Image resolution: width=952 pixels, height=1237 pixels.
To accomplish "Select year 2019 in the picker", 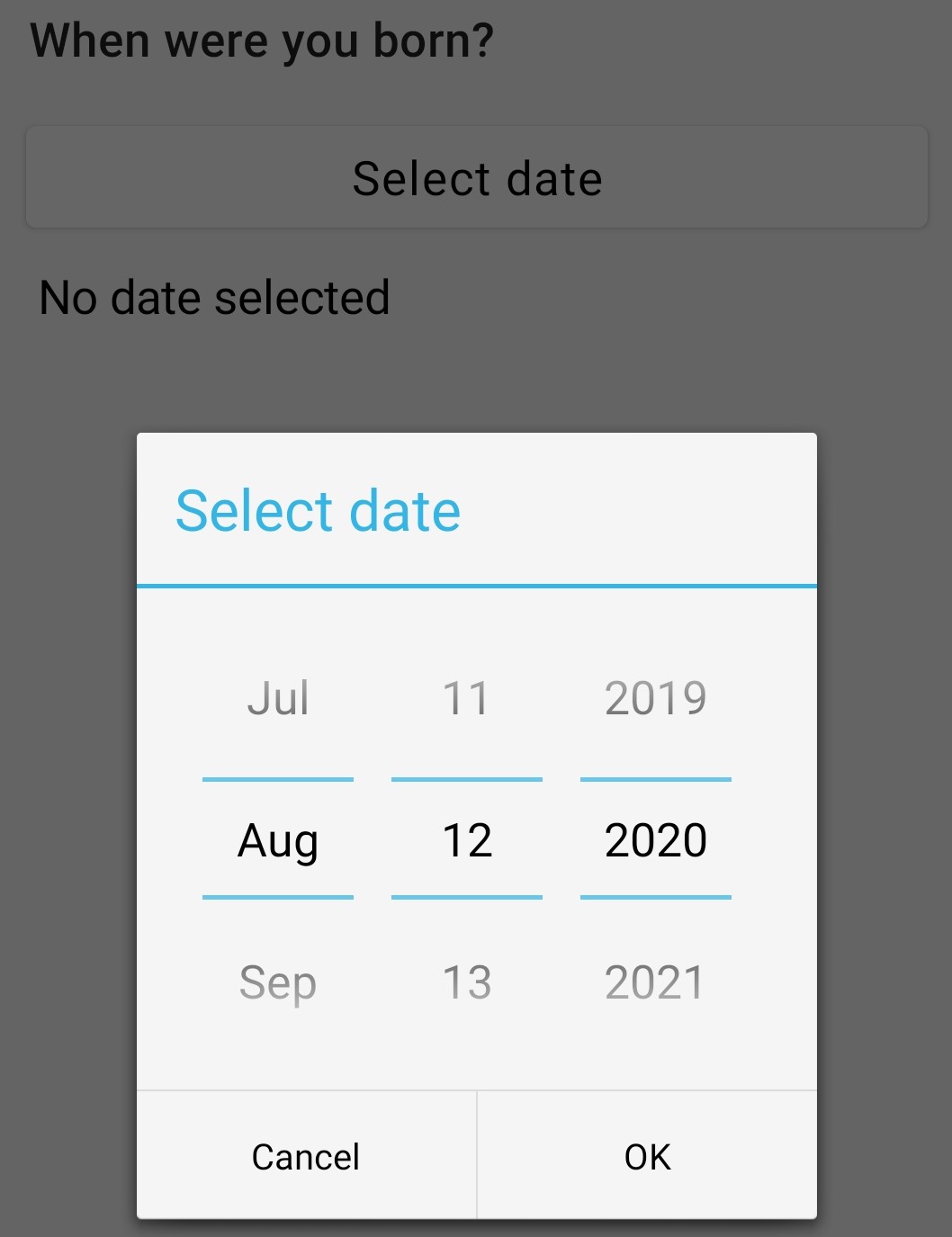I will pos(655,699).
